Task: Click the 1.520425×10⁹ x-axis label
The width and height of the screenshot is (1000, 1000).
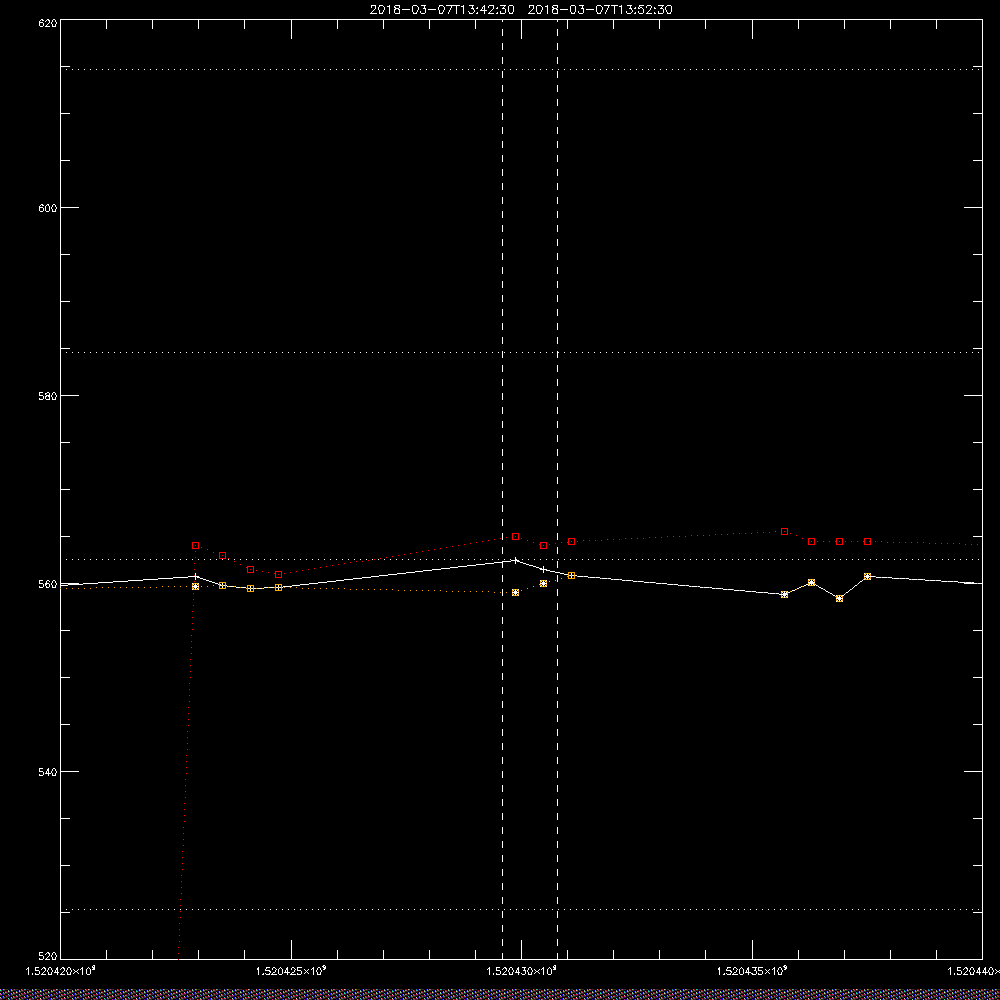Action: (291, 971)
